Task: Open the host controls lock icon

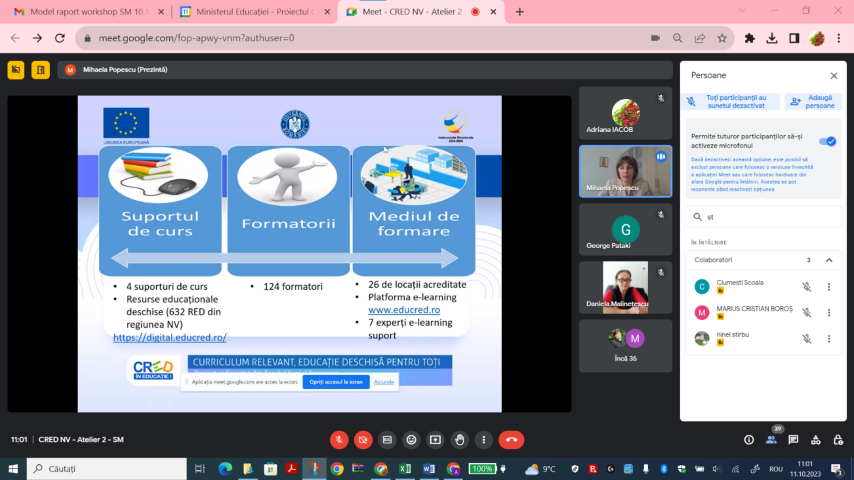Action: 837,440
